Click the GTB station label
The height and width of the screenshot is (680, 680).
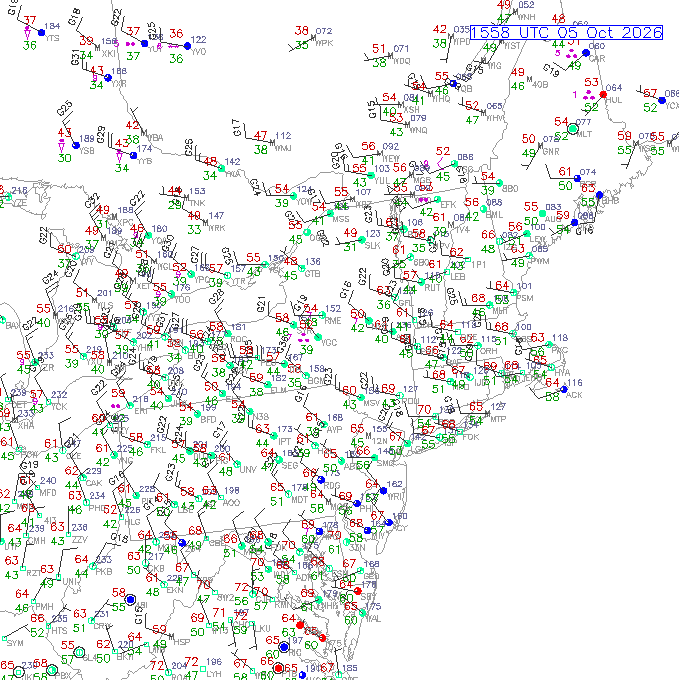[312, 274]
